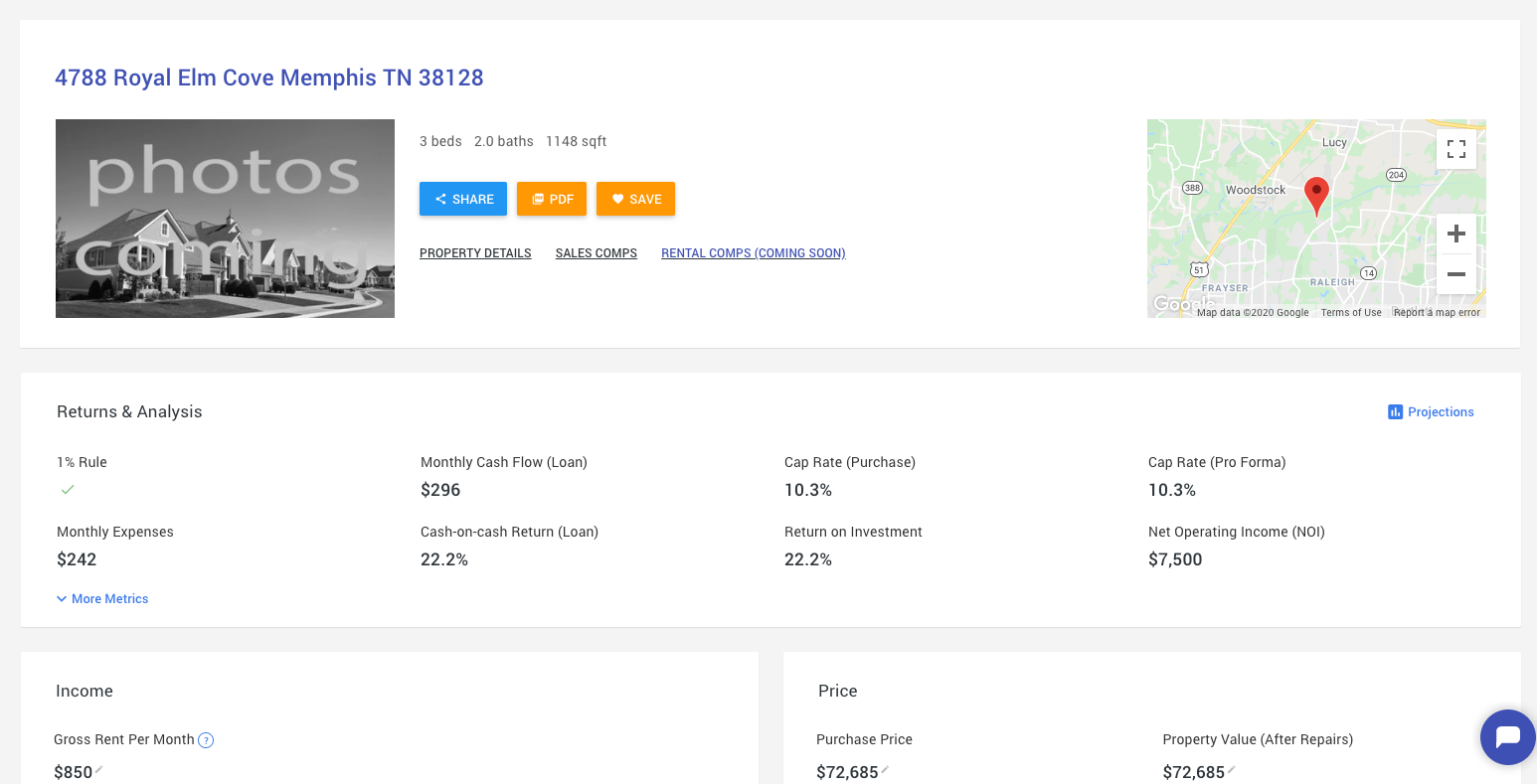Expand More Metrics section
This screenshot has width=1537, height=784.
[102, 599]
